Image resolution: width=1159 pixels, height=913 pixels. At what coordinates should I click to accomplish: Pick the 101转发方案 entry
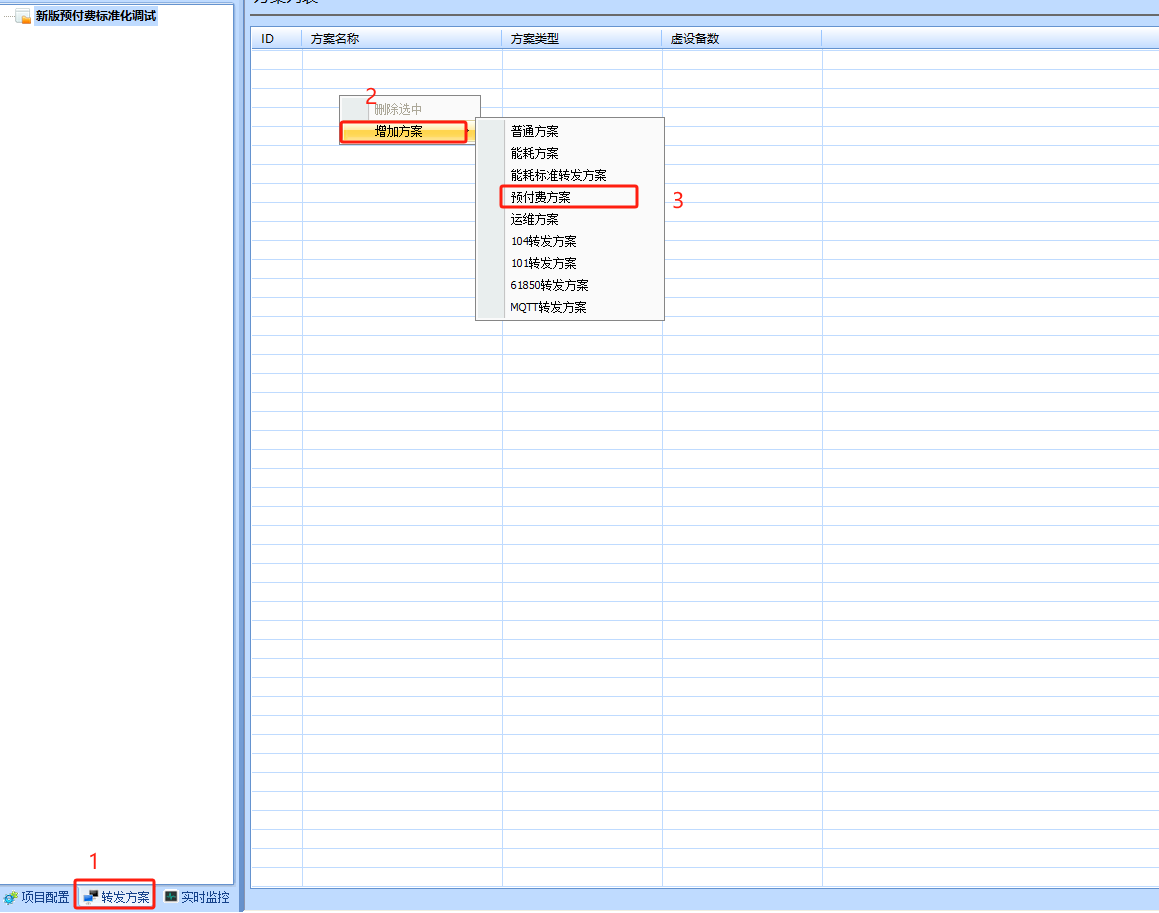(x=543, y=263)
